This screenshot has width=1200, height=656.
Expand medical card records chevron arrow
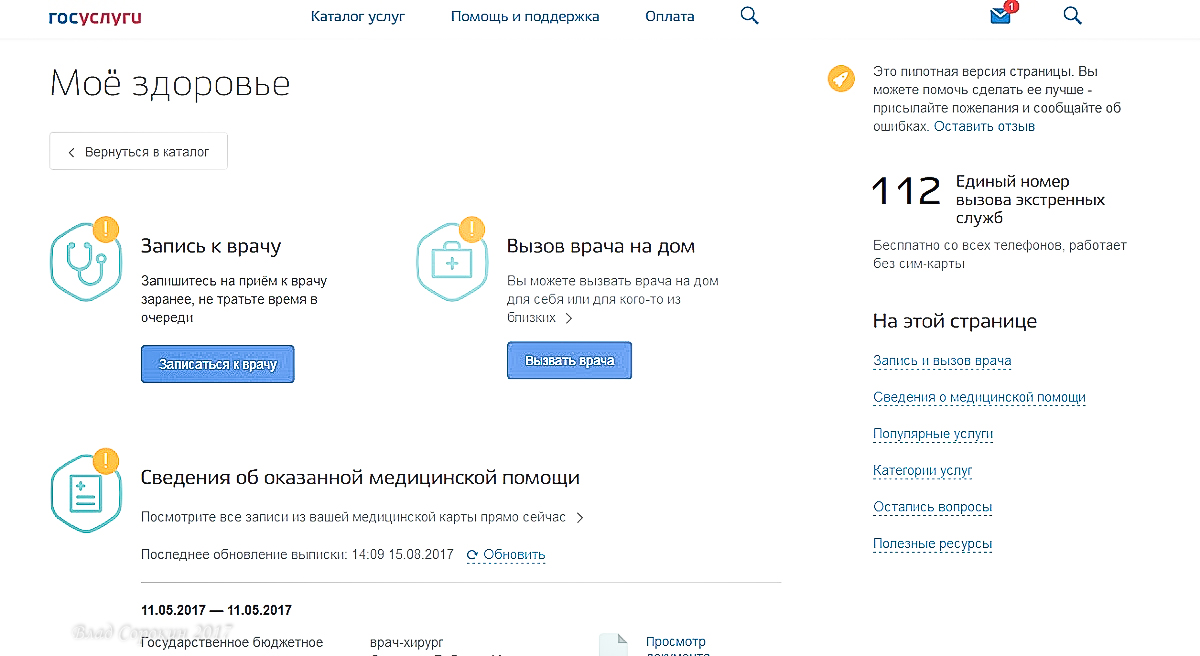pos(580,518)
